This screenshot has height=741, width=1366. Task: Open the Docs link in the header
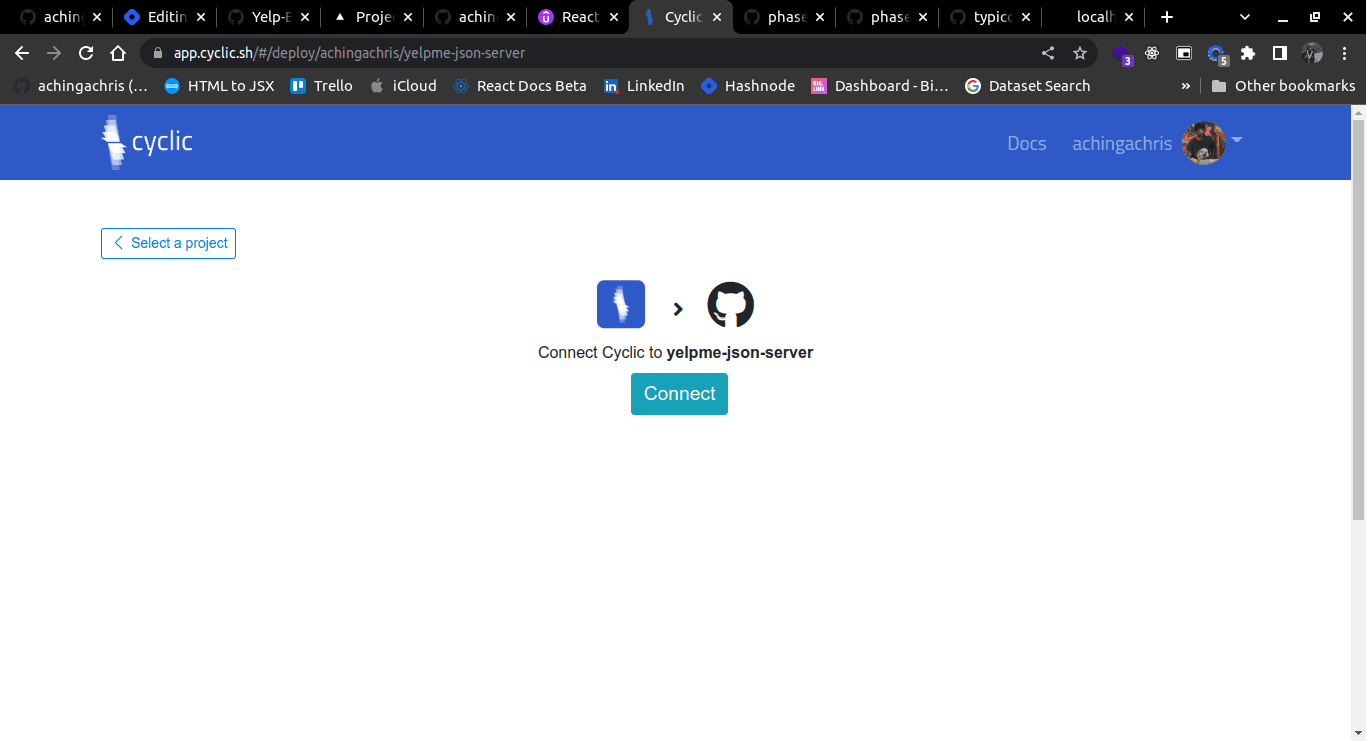coord(1027,143)
